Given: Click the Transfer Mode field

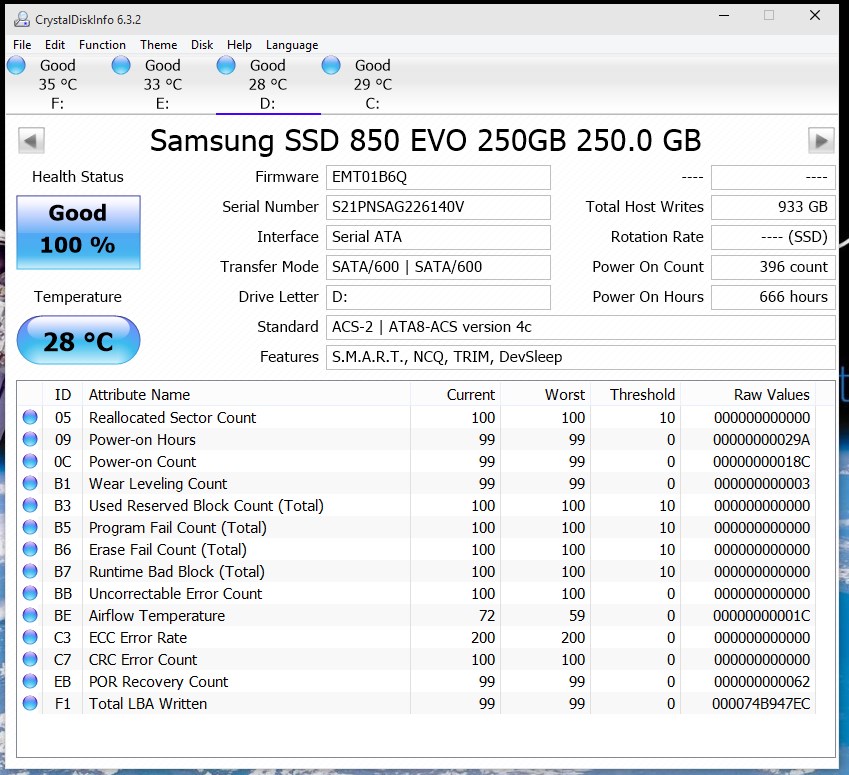Looking at the screenshot, I should tap(438, 268).
